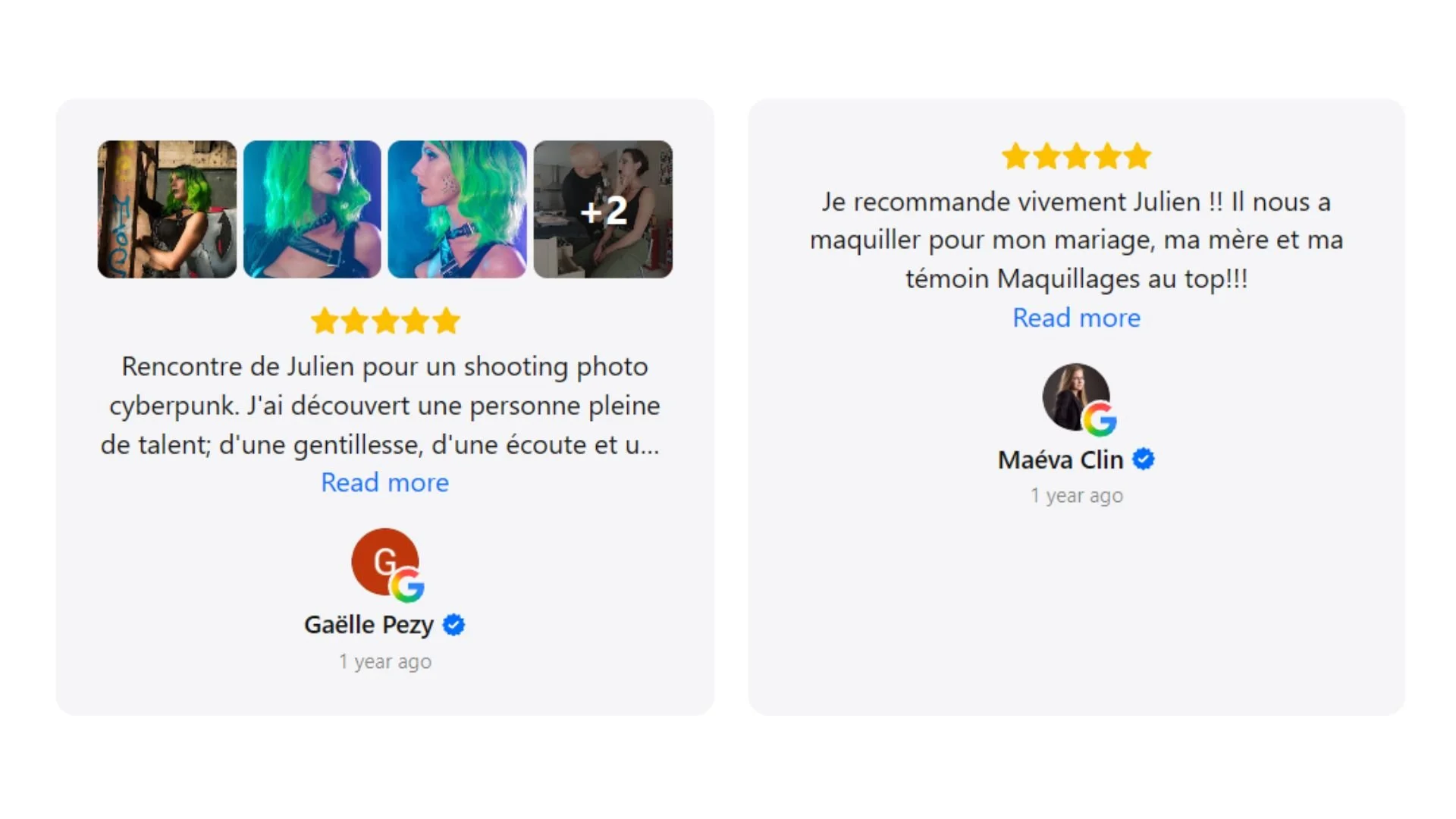Click Read more under Maéva Clin's review

(1076, 318)
